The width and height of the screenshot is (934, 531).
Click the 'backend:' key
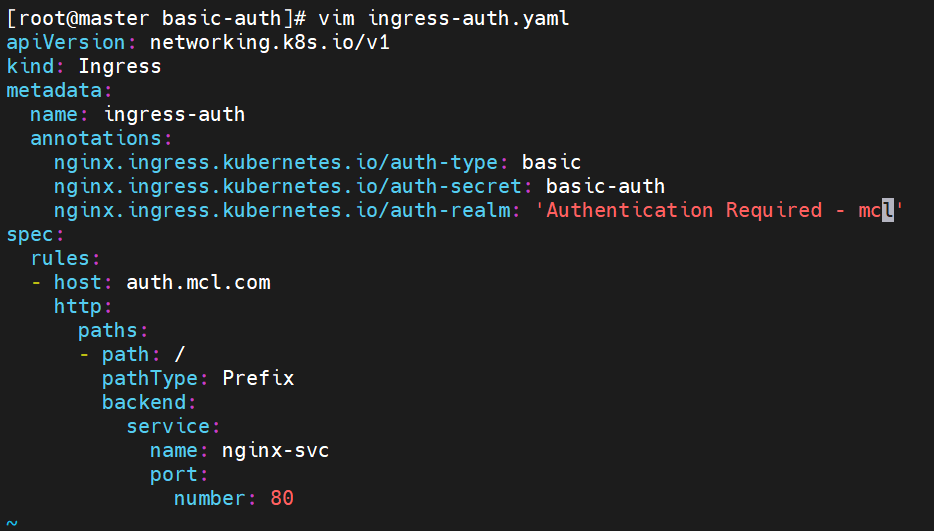[144, 402]
